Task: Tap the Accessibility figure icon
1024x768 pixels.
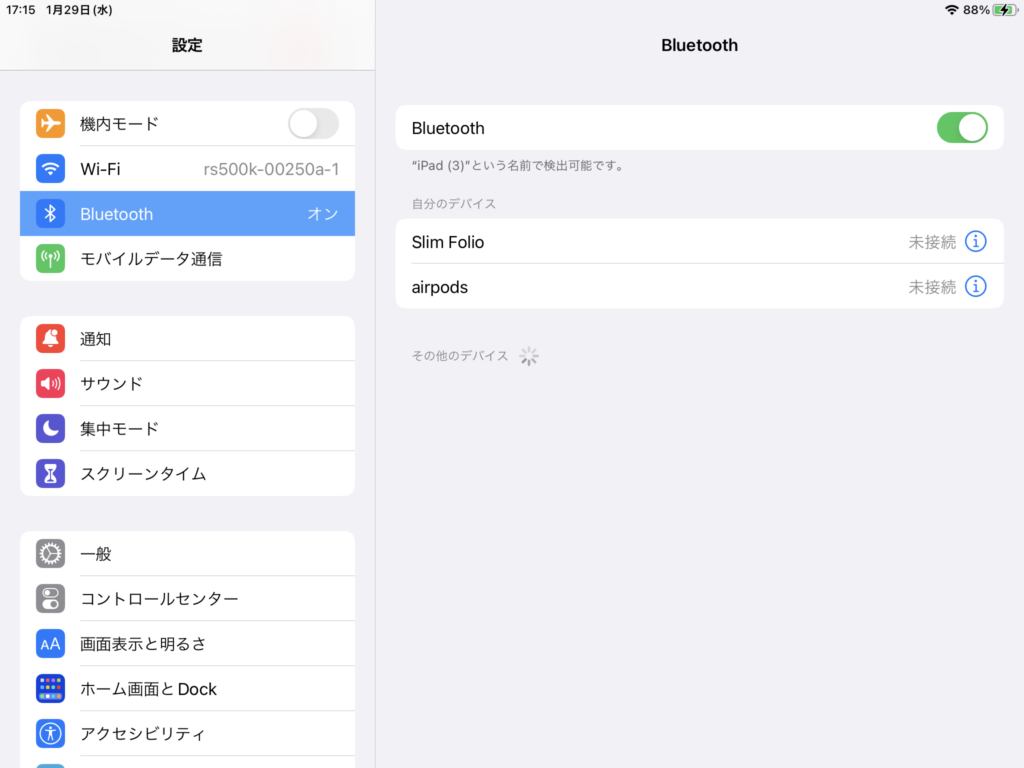Action: coord(50,733)
